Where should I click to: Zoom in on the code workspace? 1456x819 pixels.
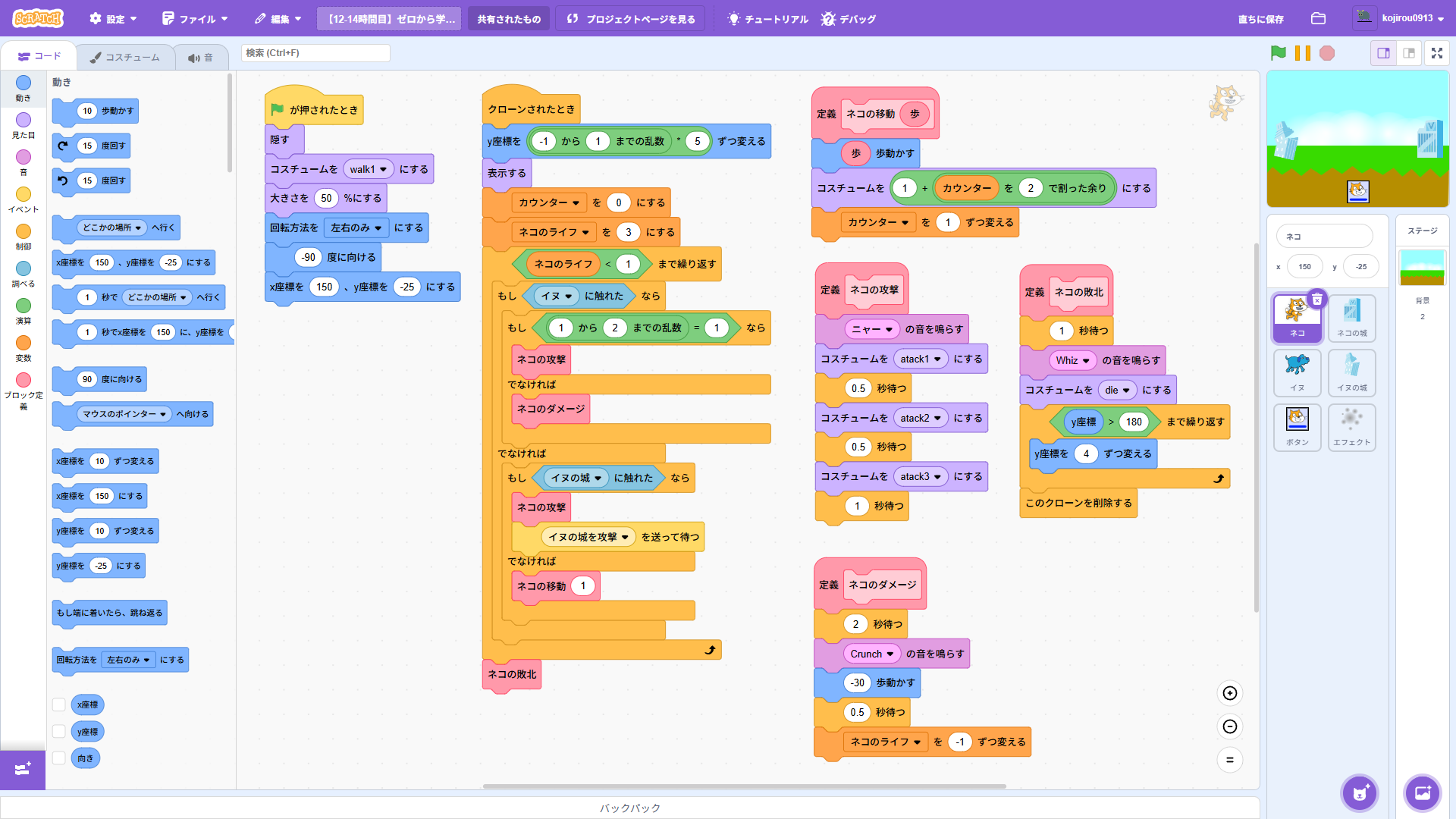[1229, 693]
